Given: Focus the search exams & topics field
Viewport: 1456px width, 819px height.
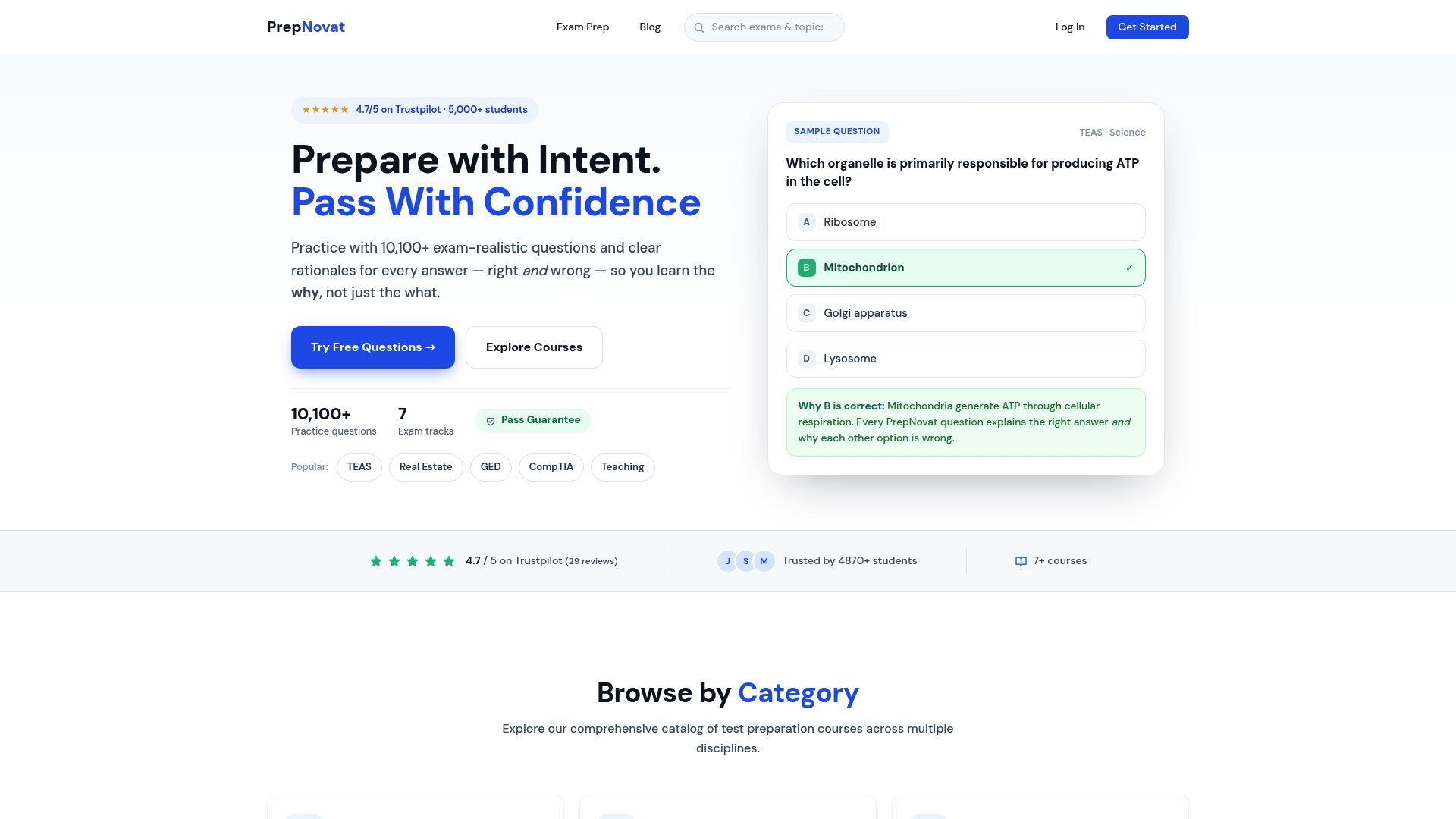Looking at the screenshot, I should [764, 27].
